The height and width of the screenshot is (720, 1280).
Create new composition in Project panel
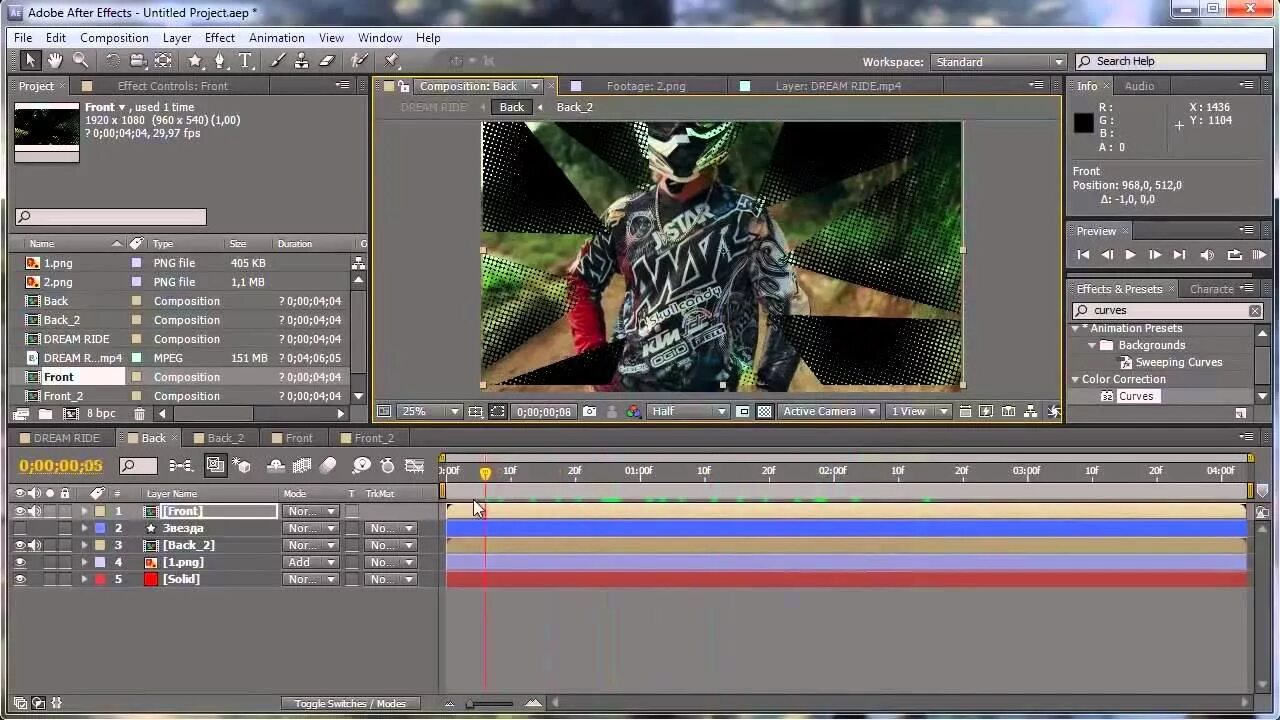71,413
